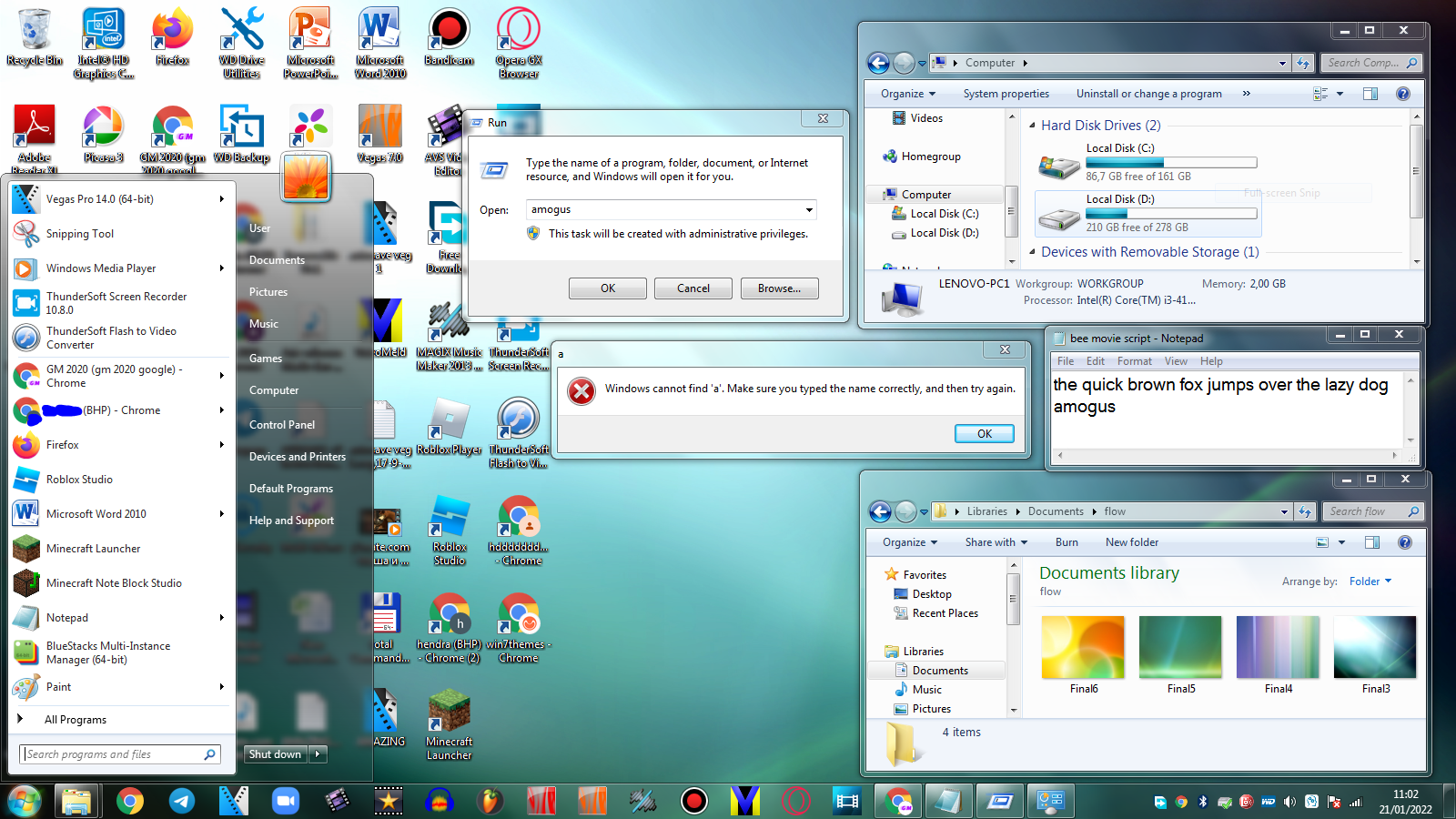Screen dimensions: 1456x819
Task: Click volume speaker icon in system tray
Action: coord(1289,802)
